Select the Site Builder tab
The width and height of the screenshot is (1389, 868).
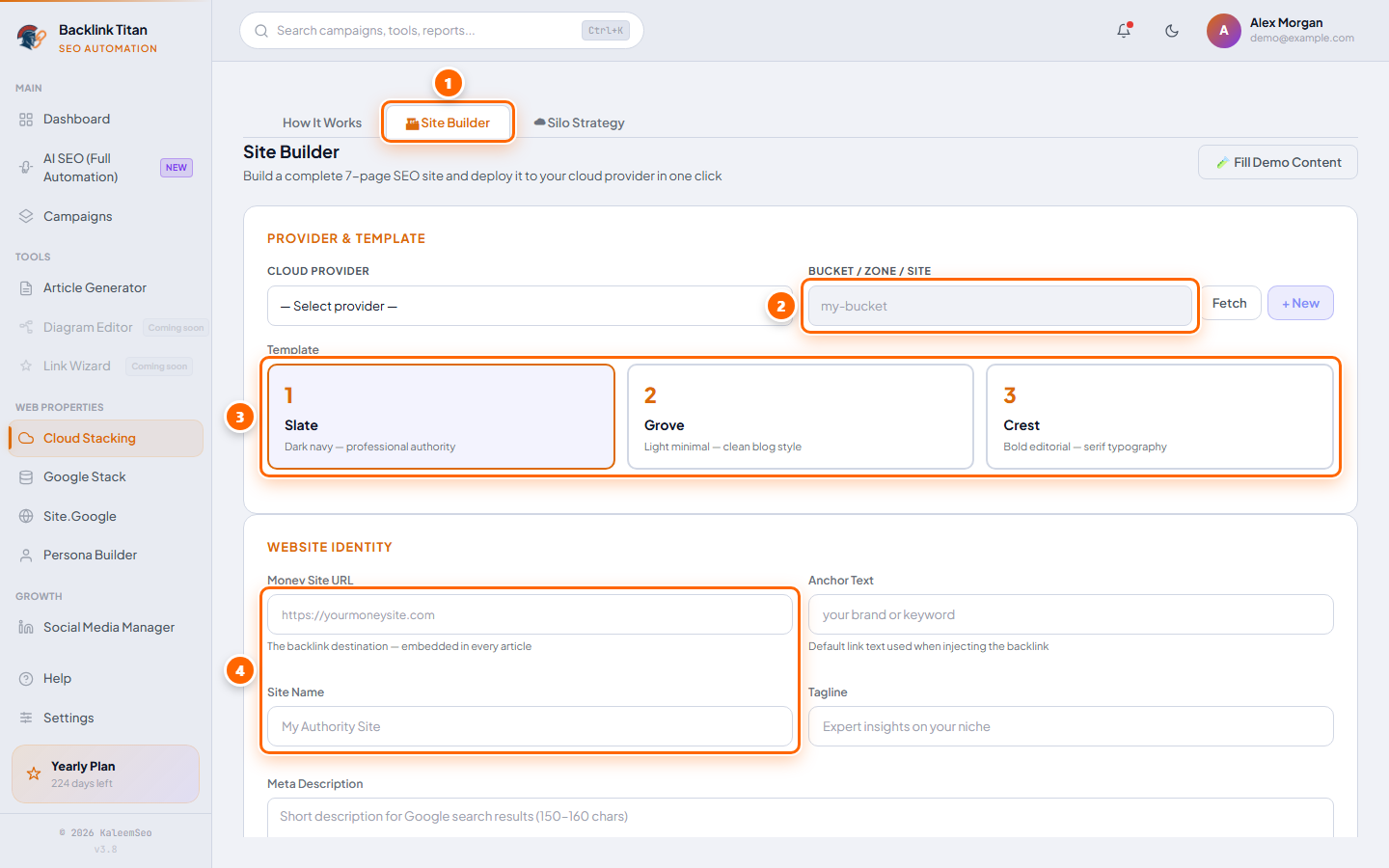[448, 122]
